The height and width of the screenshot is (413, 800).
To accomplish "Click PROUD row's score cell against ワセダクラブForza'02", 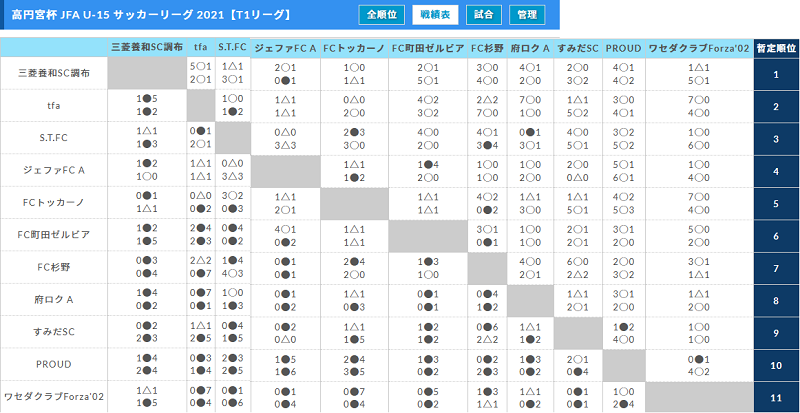I will pos(698,365).
